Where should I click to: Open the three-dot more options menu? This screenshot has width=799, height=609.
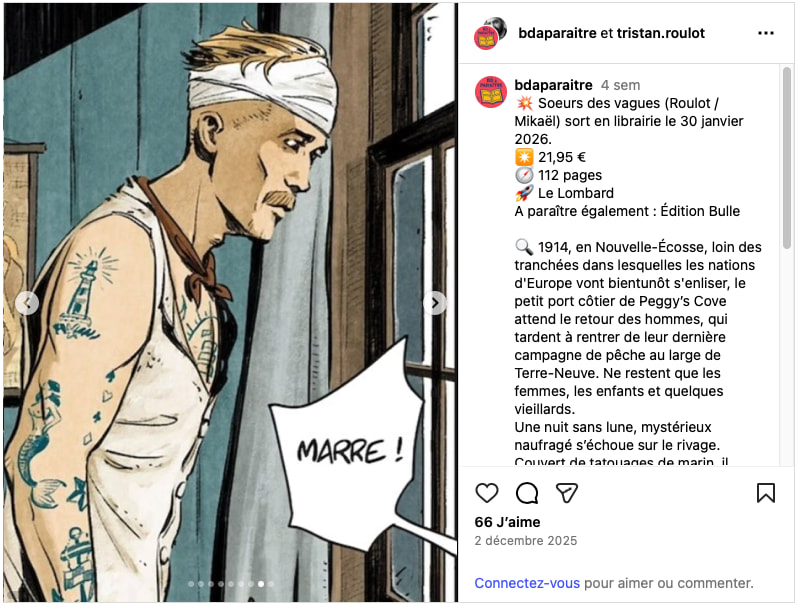[x=766, y=33]
